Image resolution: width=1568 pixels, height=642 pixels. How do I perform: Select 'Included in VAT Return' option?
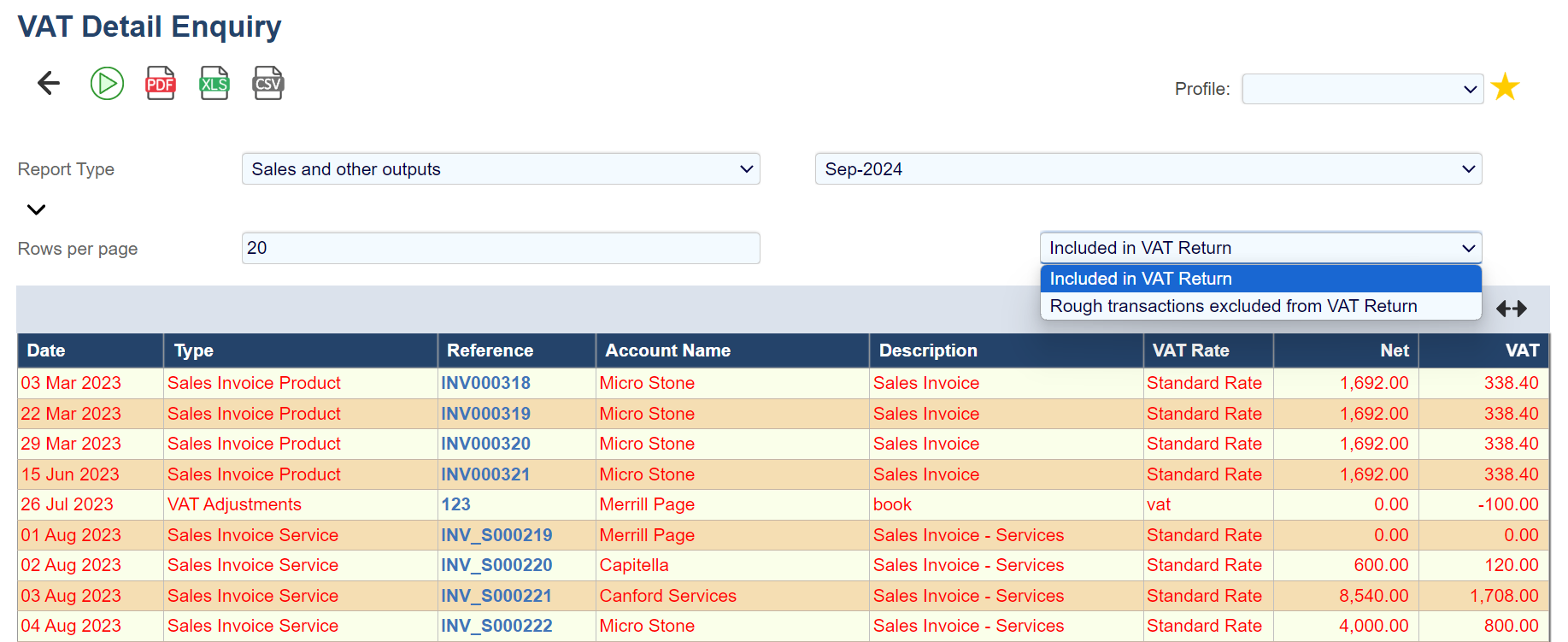[x=1260, y=279]
